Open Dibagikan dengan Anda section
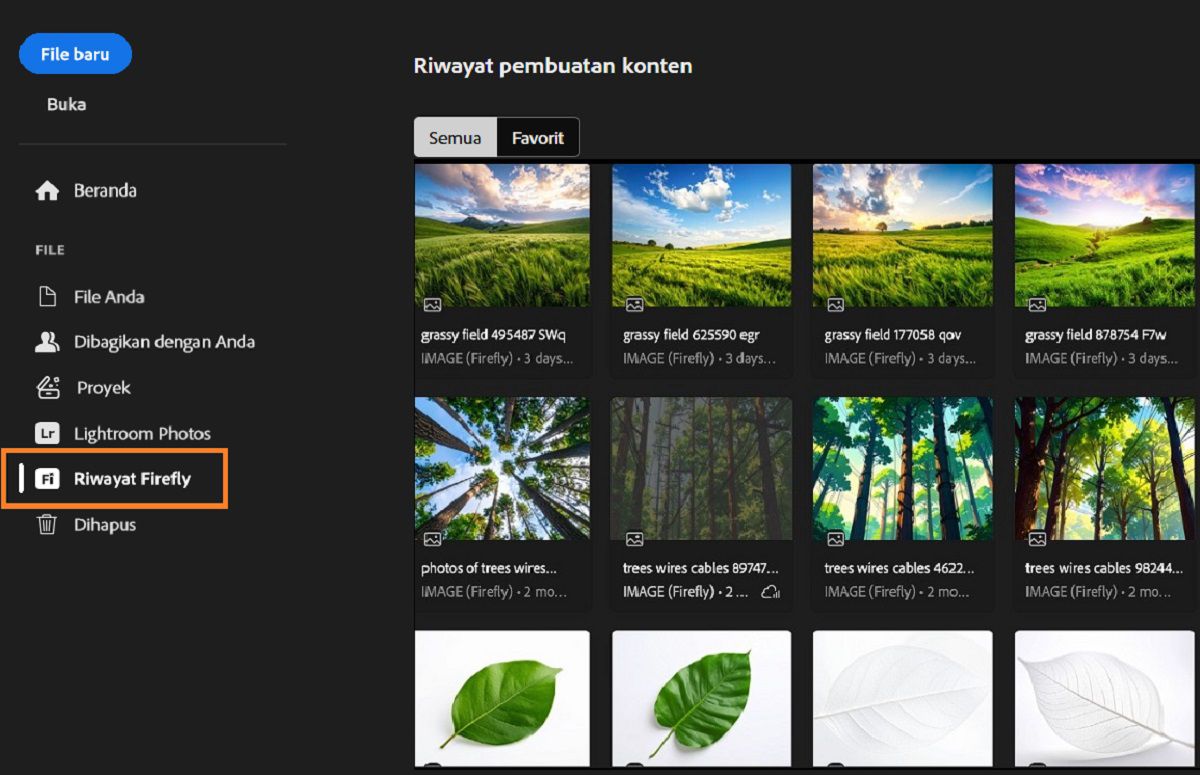1200x775 pixels. (x=164, y=342)
